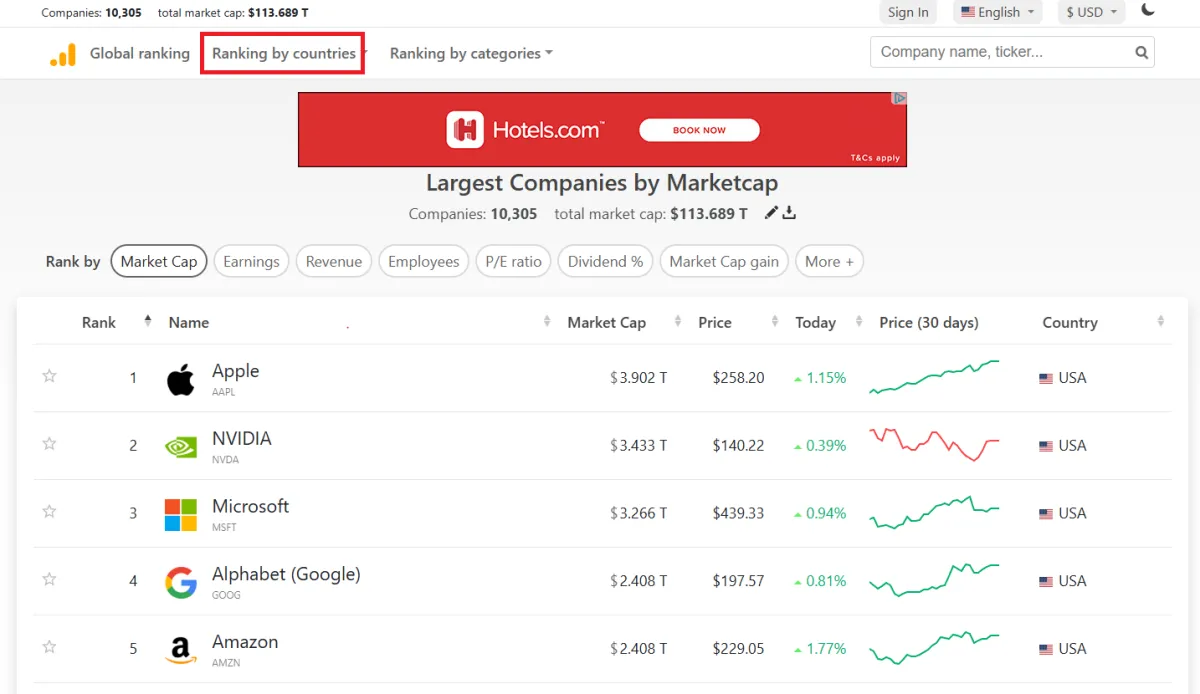Click the USA flag in Alphabet row

[1046, 581]
